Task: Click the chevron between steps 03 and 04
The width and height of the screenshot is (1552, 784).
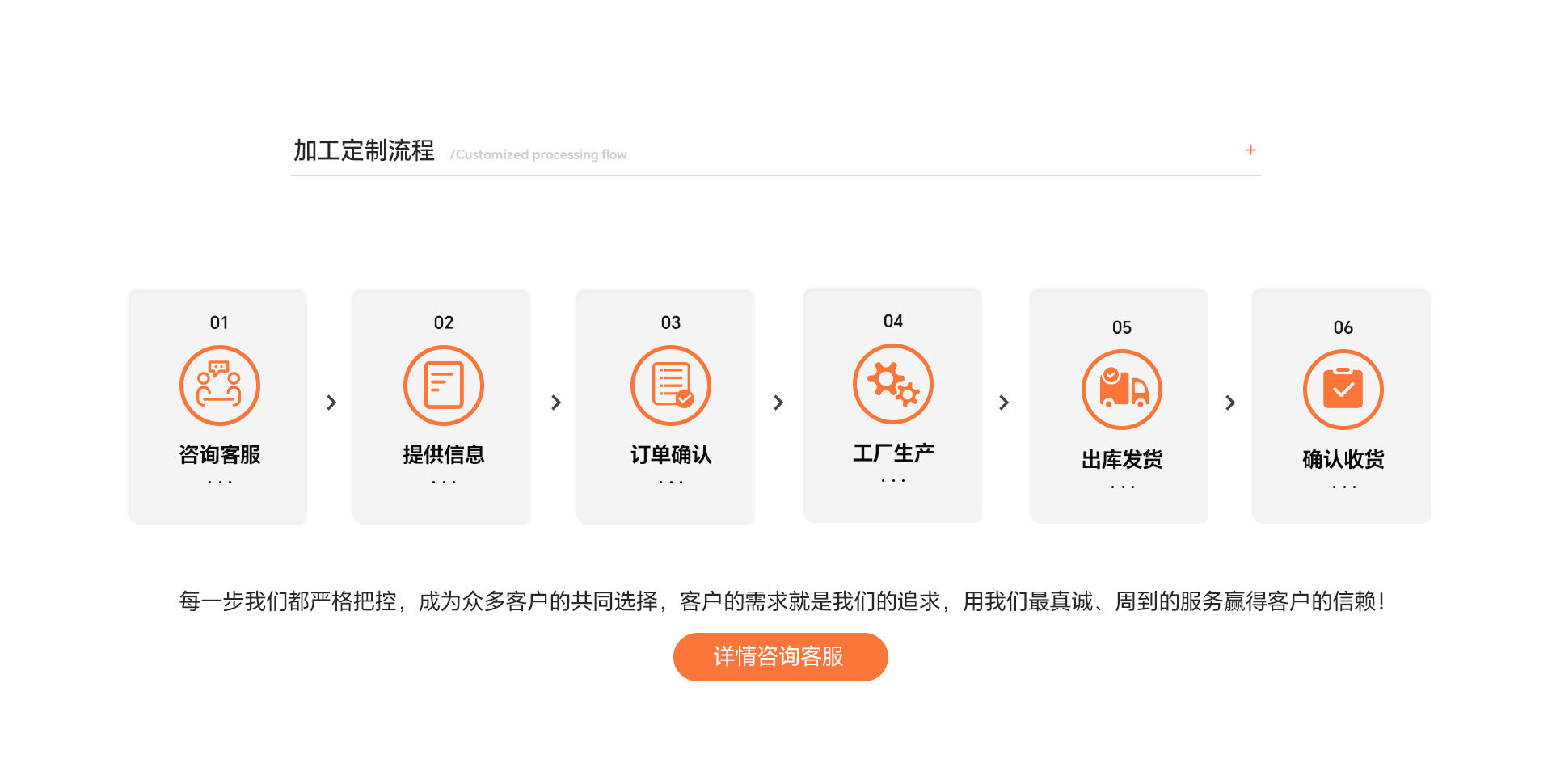Action: tap(778, 403)
